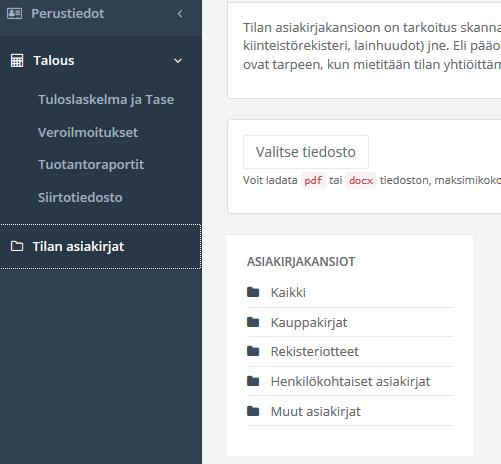Go to Veroilmoitukset in the sidebar
This screenshot has width=501, height=464.
tap(88, 132)
